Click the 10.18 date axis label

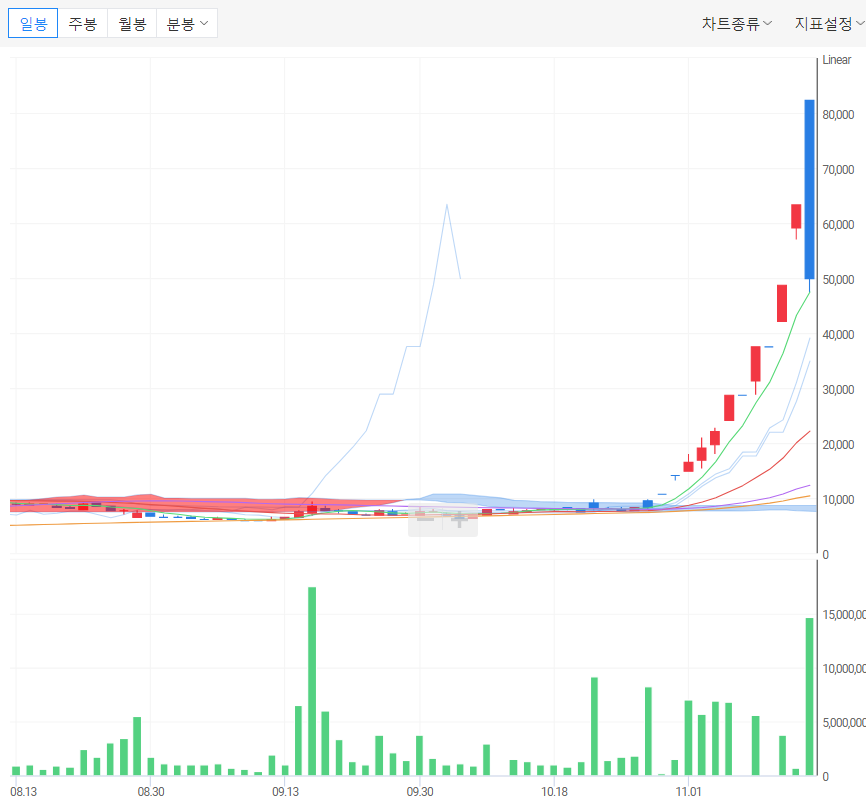tap(554, 791)
